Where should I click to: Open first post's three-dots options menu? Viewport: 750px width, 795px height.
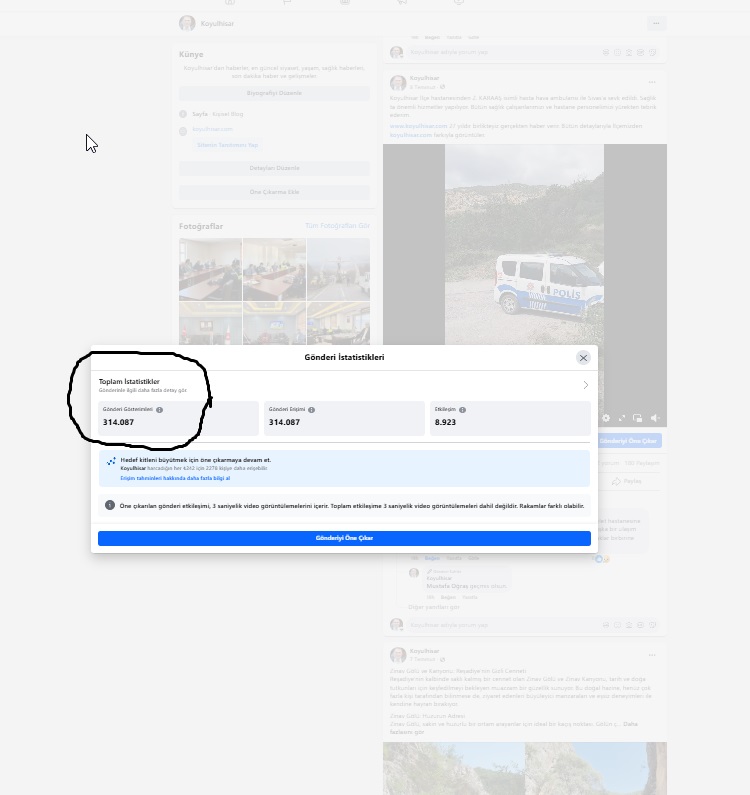(x=652, y=82)
